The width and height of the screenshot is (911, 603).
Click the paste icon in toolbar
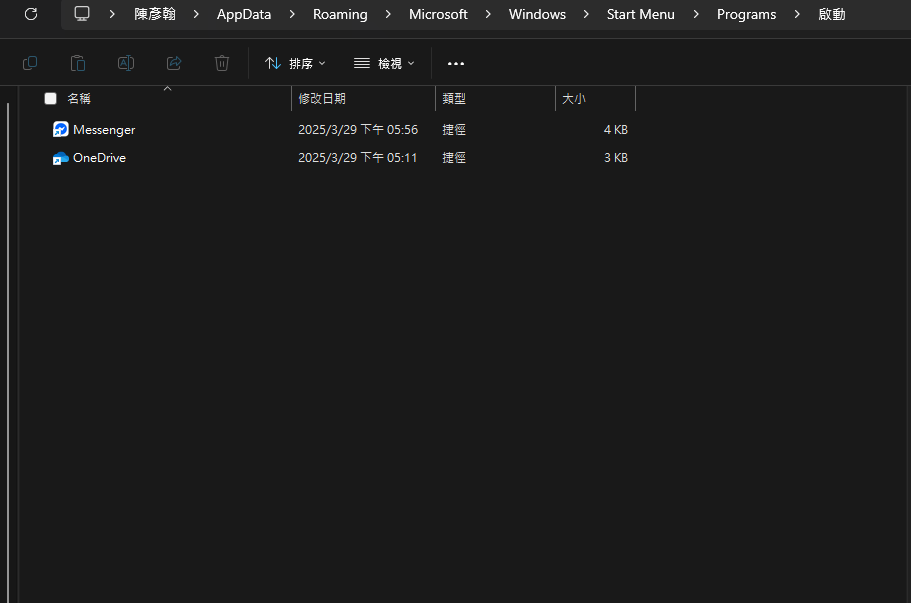[78, 63]
